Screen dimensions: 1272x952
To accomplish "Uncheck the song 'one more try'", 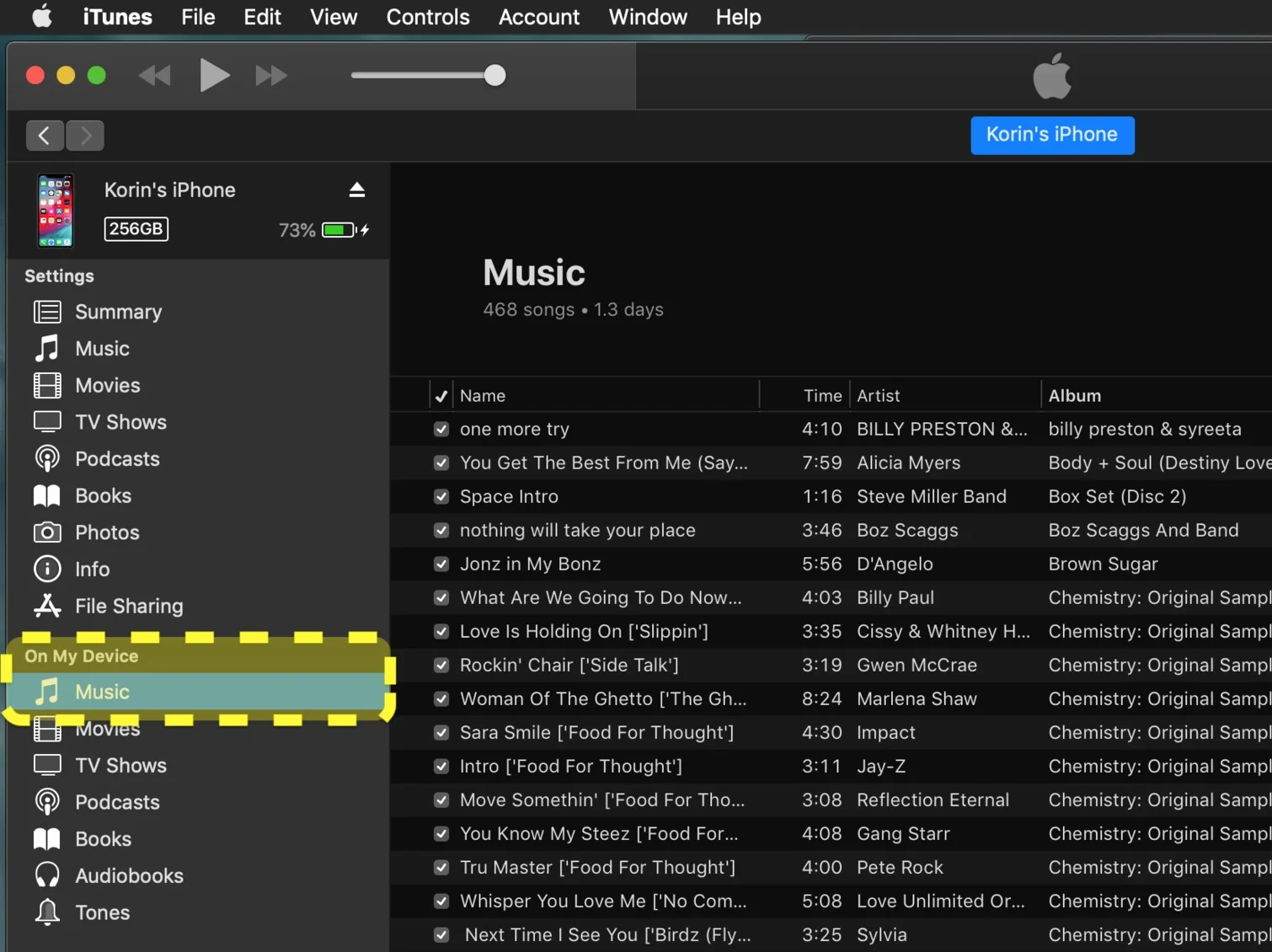I will [x=441, y=429].
